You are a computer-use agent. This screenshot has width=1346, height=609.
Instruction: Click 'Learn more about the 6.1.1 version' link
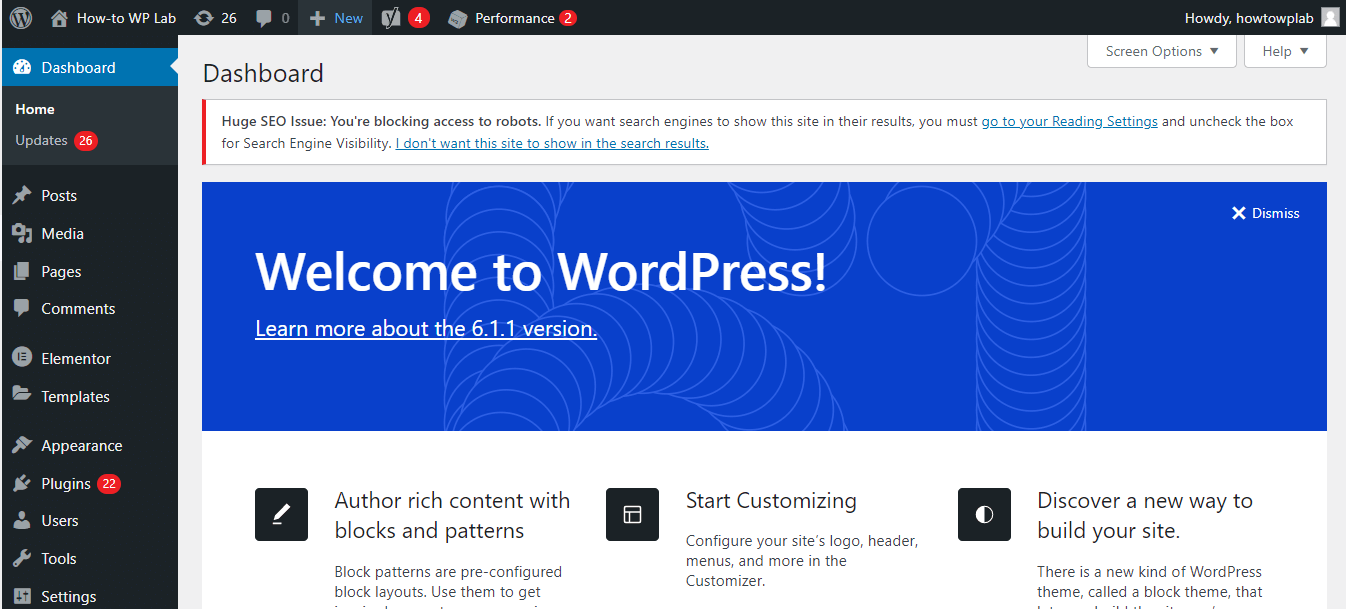click(426, 329)
